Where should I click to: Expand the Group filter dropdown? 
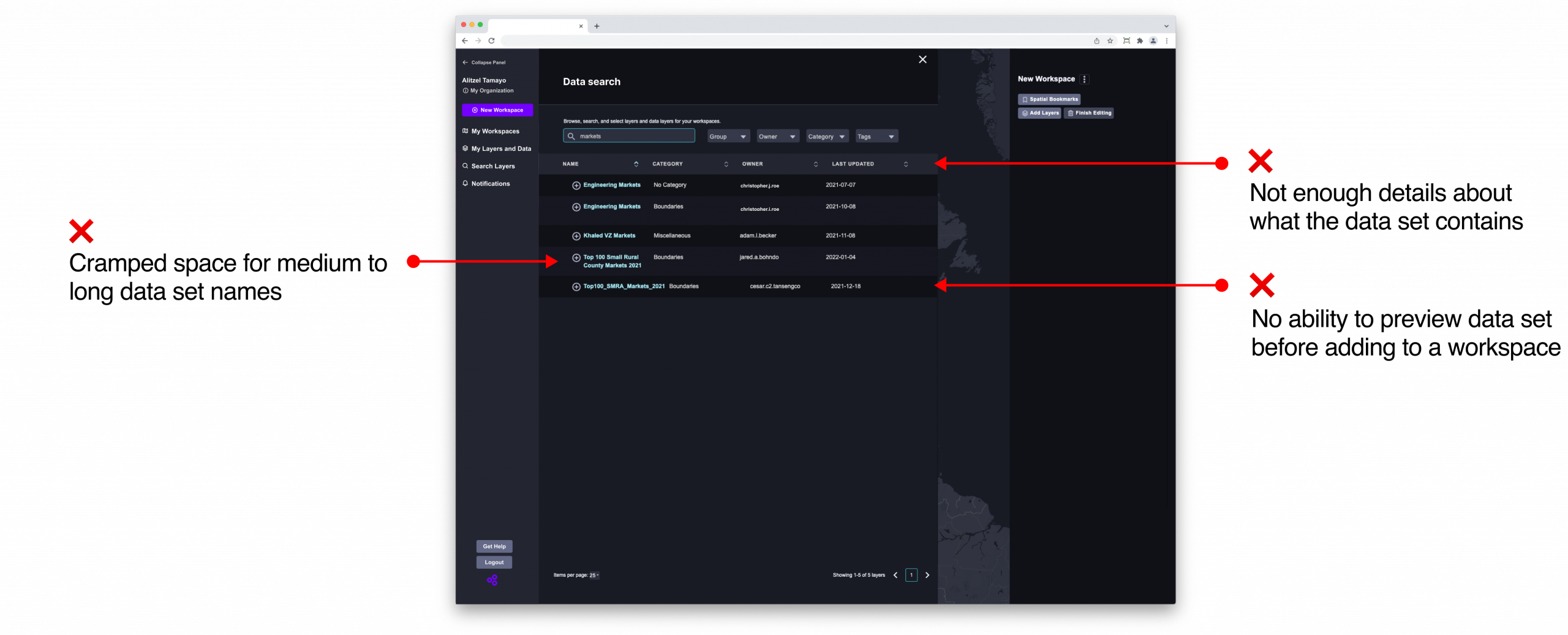point(728,137)
